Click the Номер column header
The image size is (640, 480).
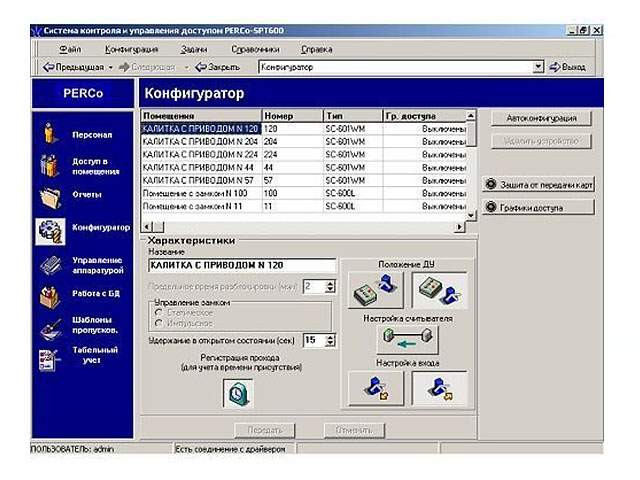[x=292, y=116]
